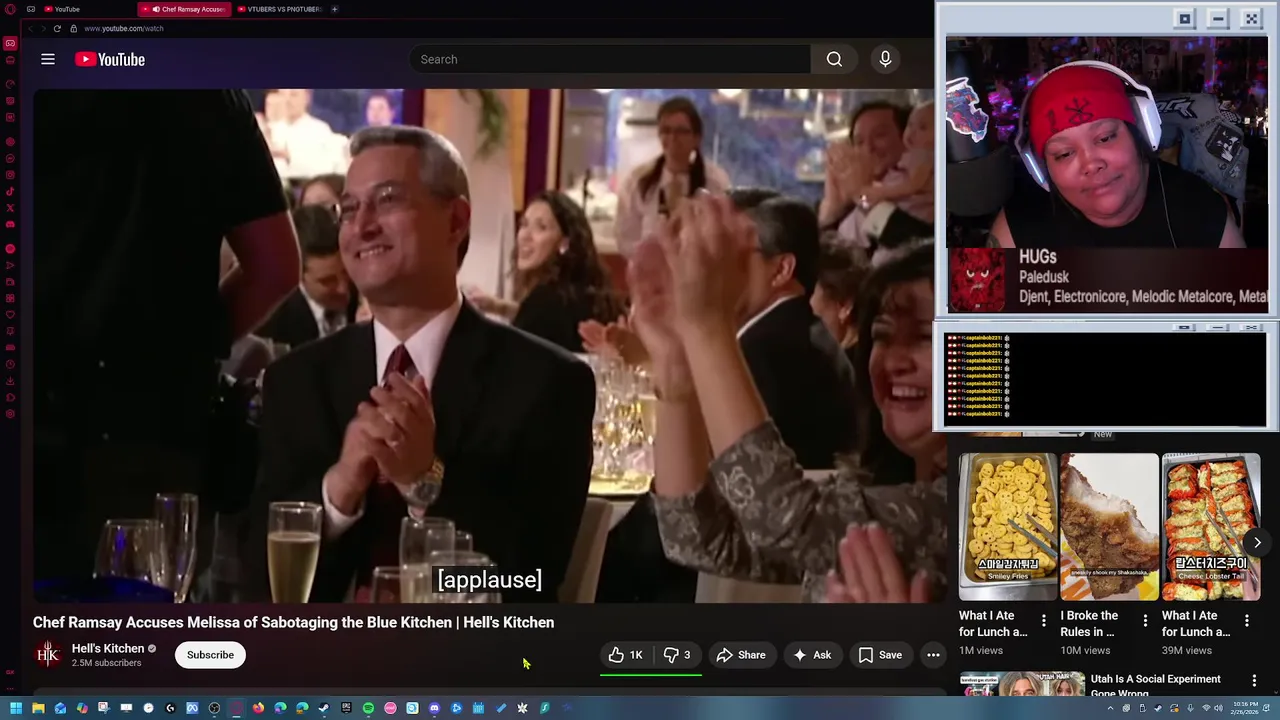Show hidden system tray icons

pos(1110,708)
